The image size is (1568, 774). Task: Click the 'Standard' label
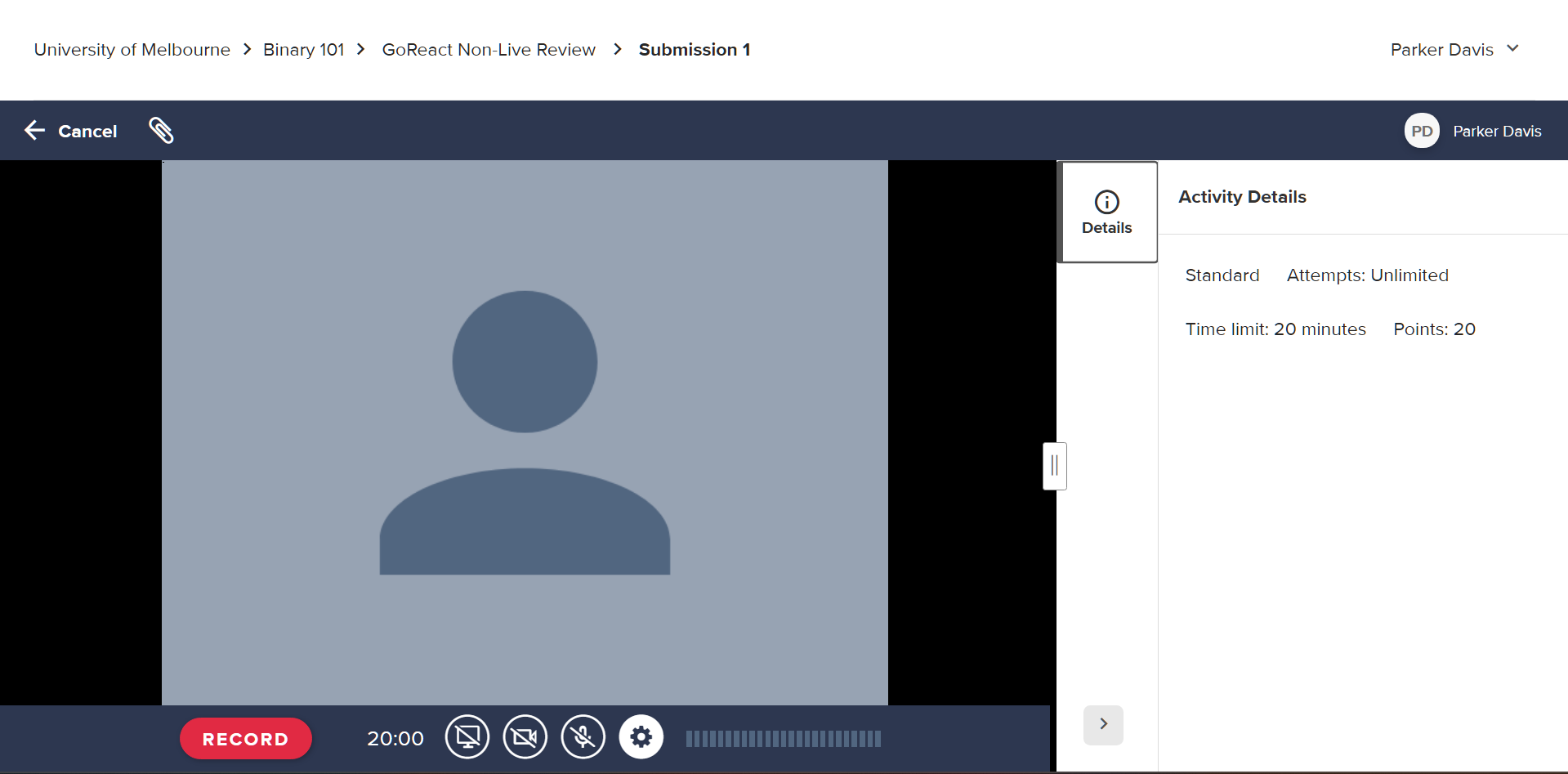tap(1222, 275)
